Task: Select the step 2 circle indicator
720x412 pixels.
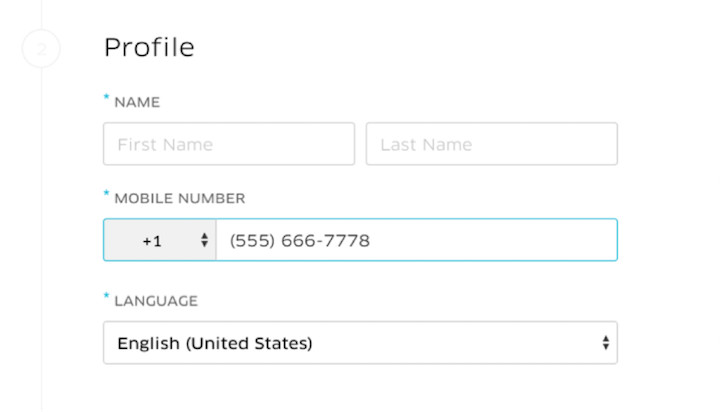Action: (41, 48)
